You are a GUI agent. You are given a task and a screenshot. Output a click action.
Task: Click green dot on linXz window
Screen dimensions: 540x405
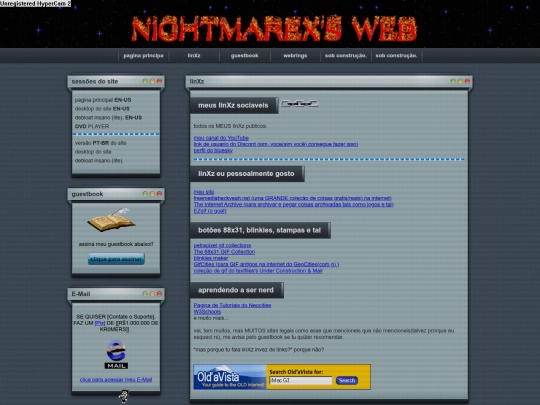pos(453,81)
